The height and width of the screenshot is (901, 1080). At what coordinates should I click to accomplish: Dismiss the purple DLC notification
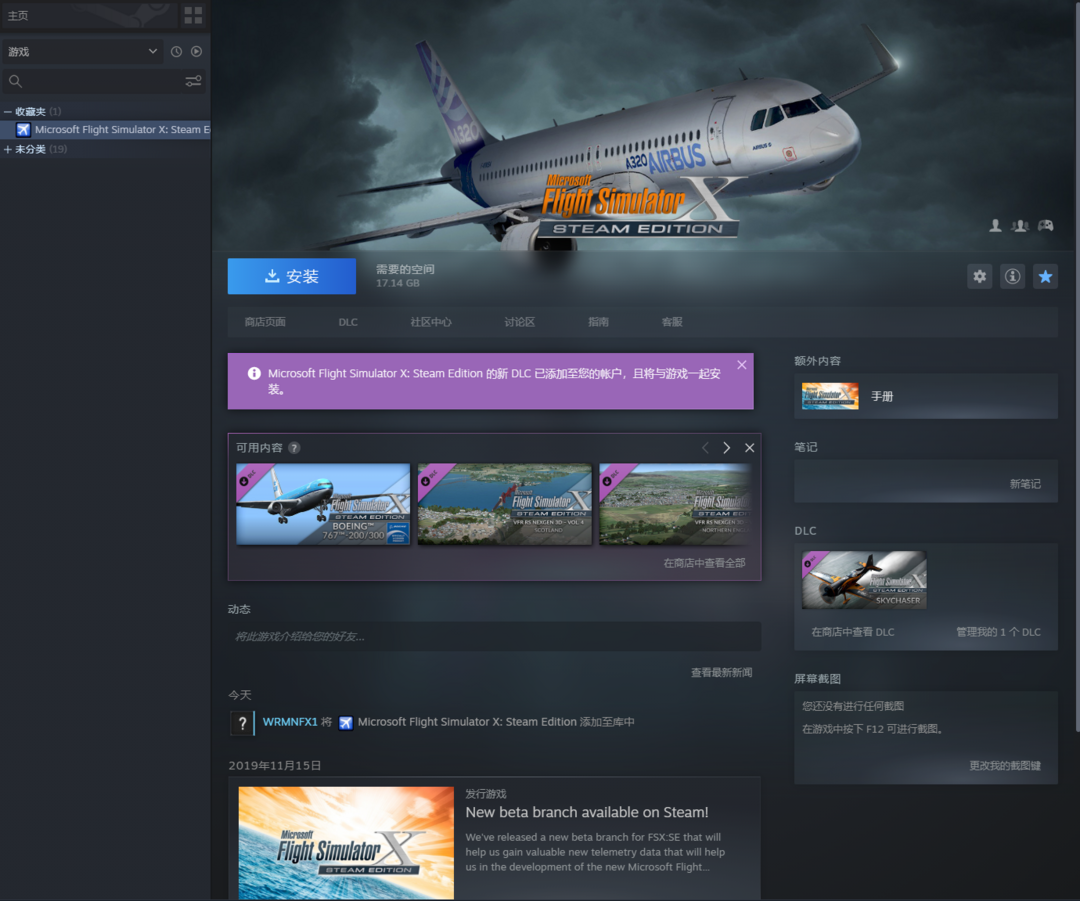742,365
